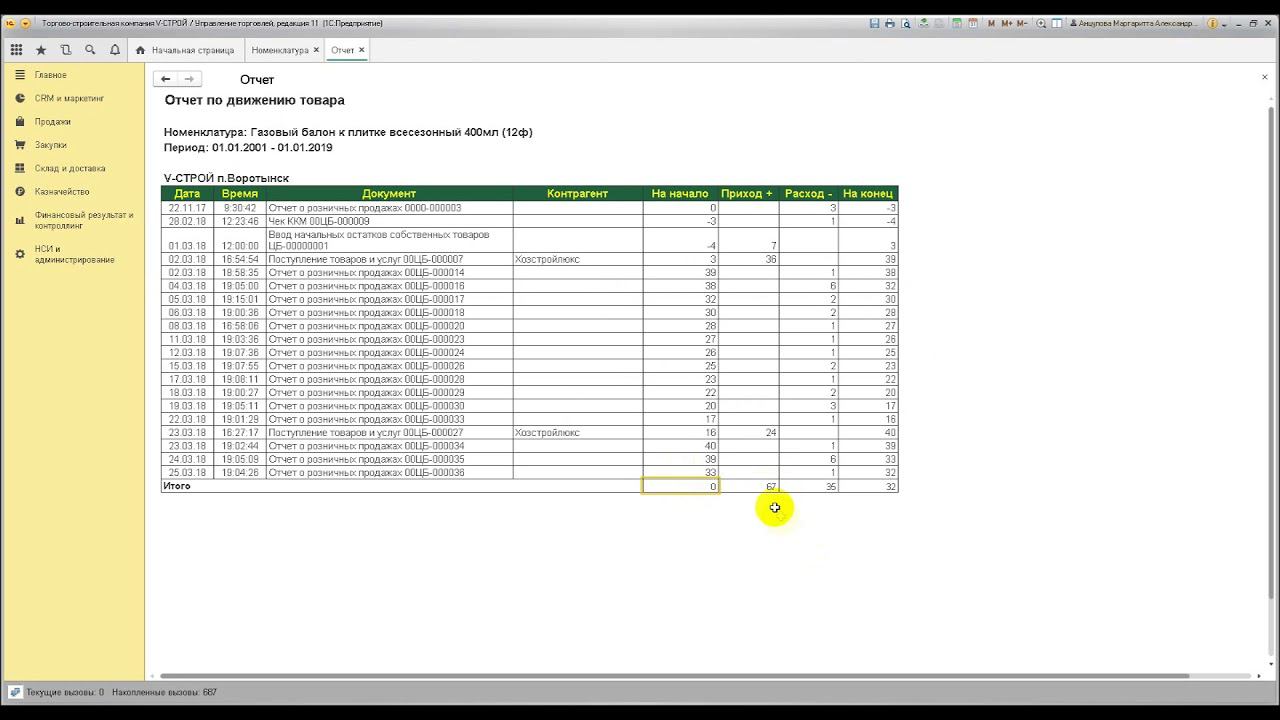Click the Расход - column header
This screenshot has height=720, width=1280.
point(809,194)
